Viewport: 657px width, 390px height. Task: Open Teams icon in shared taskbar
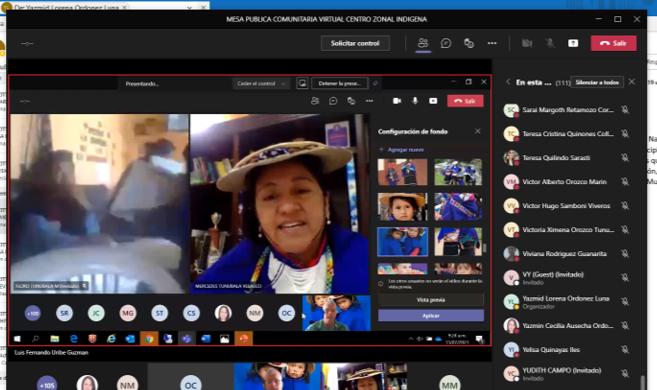pyautogui.click(x=187, y=338)
